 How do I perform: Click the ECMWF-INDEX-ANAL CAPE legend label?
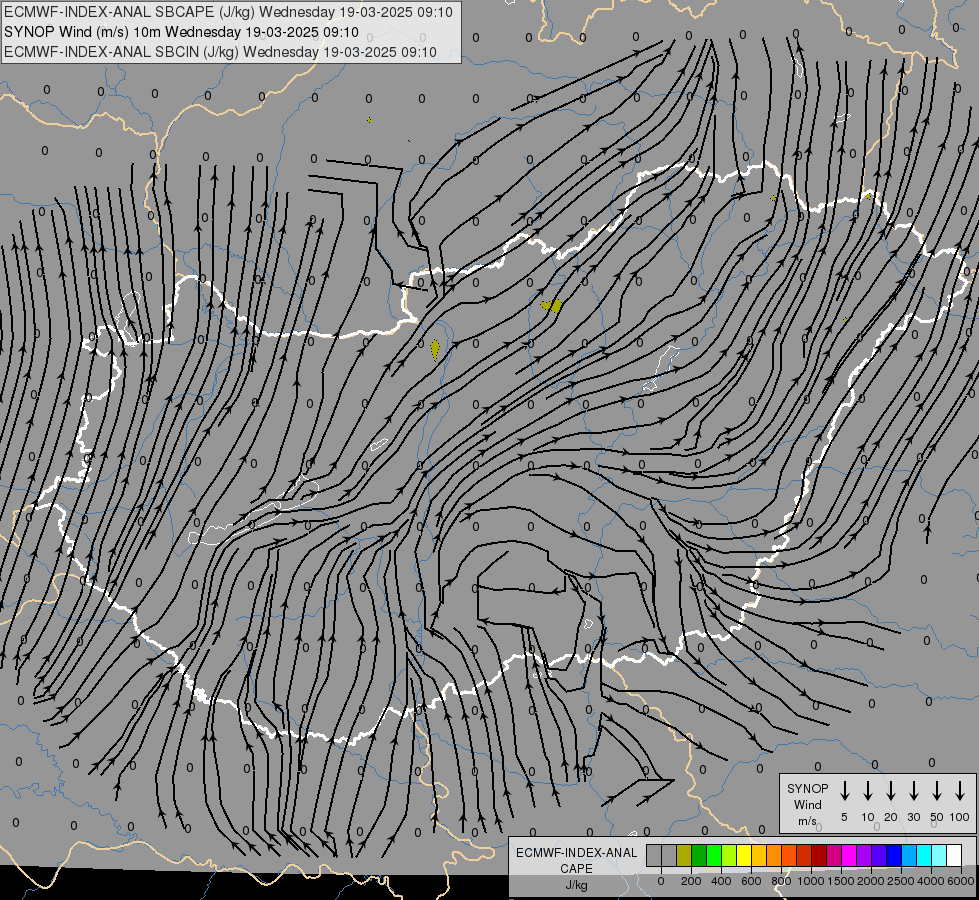pos(576,860)
